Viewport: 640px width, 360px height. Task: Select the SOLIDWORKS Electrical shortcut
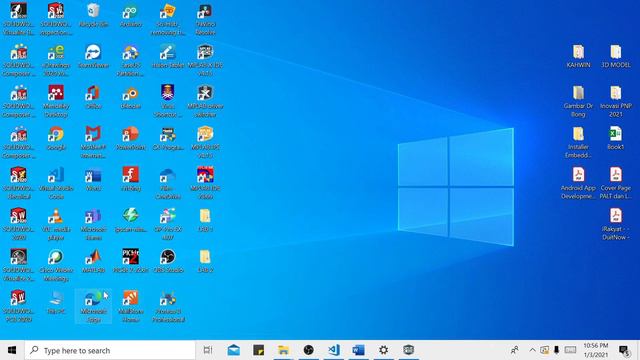[19, 183]
